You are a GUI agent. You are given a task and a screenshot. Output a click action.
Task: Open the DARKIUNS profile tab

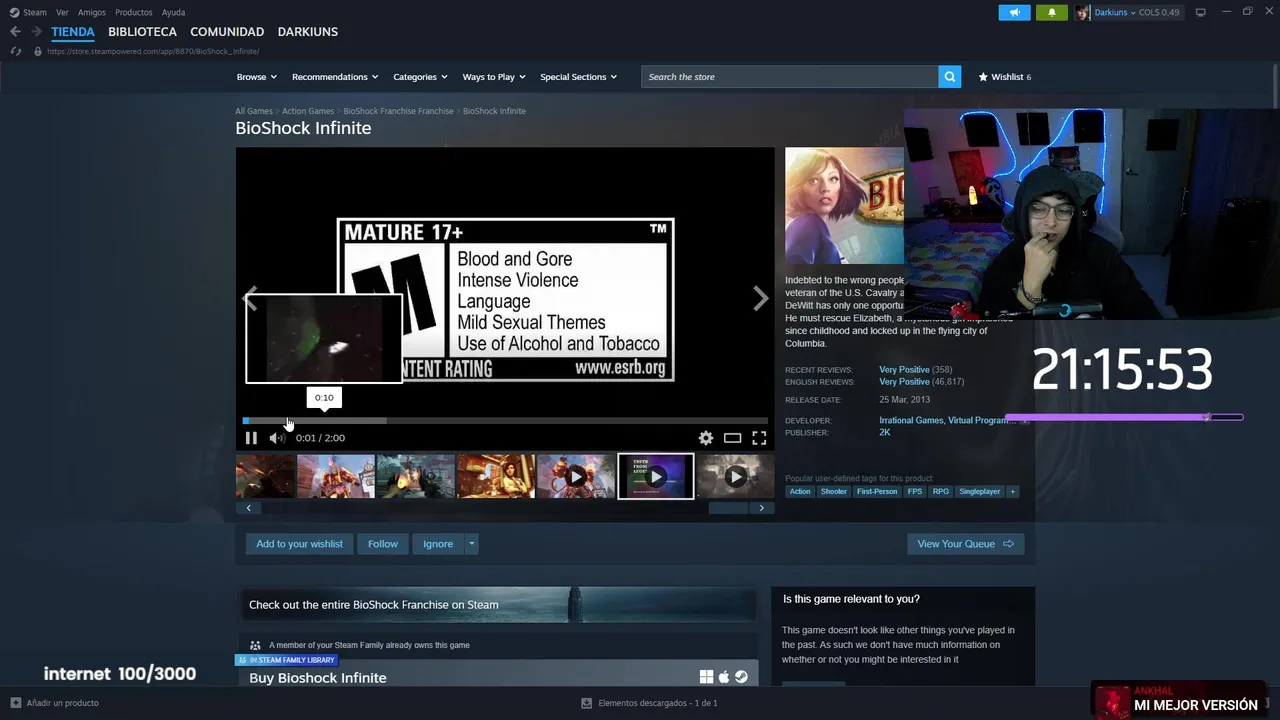point(308,32)
